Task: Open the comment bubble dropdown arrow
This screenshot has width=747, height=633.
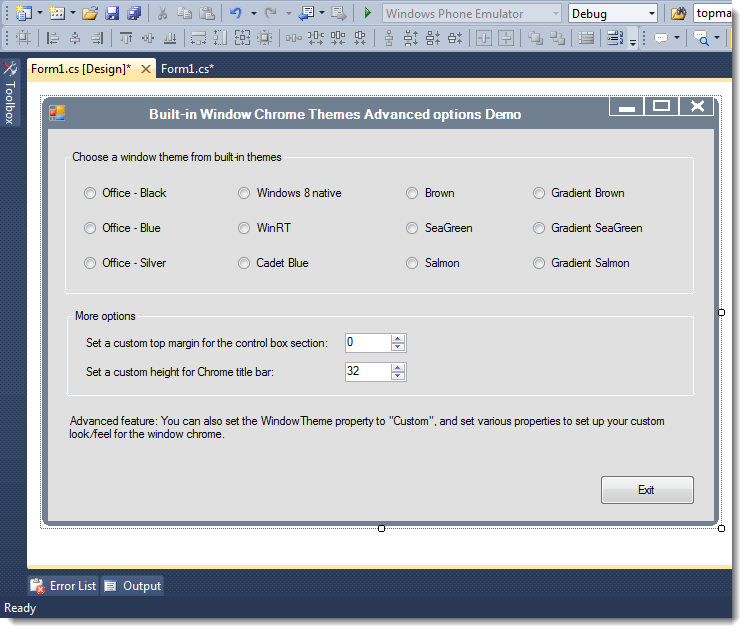Action: 676,37
